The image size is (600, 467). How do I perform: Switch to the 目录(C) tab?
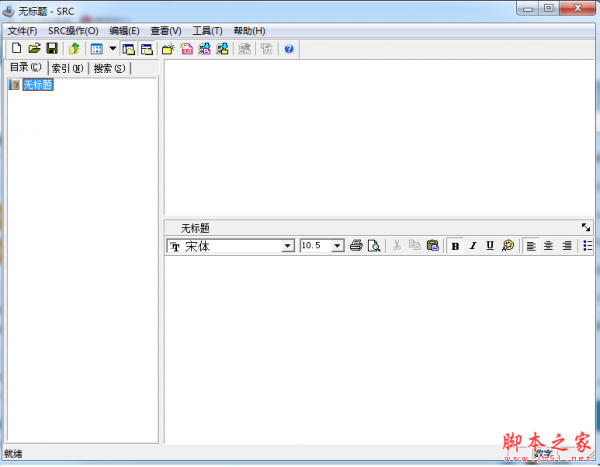point(26,67)
